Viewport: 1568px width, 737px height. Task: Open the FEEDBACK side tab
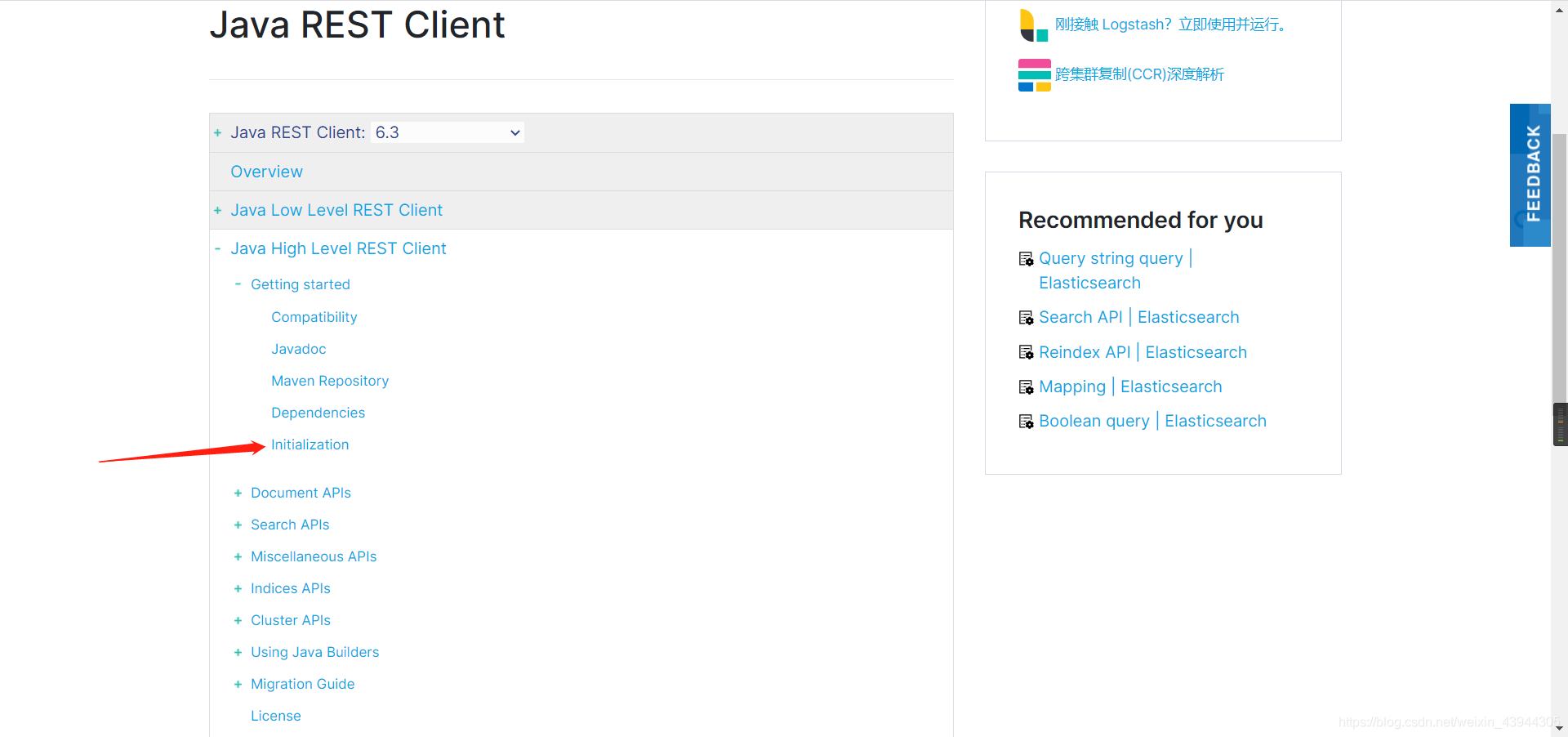click(x=1530, y=175)
